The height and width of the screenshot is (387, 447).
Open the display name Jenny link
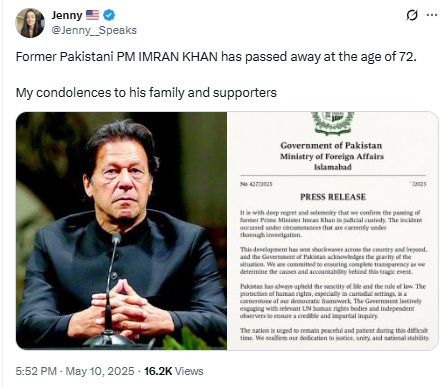click(67, 15)
